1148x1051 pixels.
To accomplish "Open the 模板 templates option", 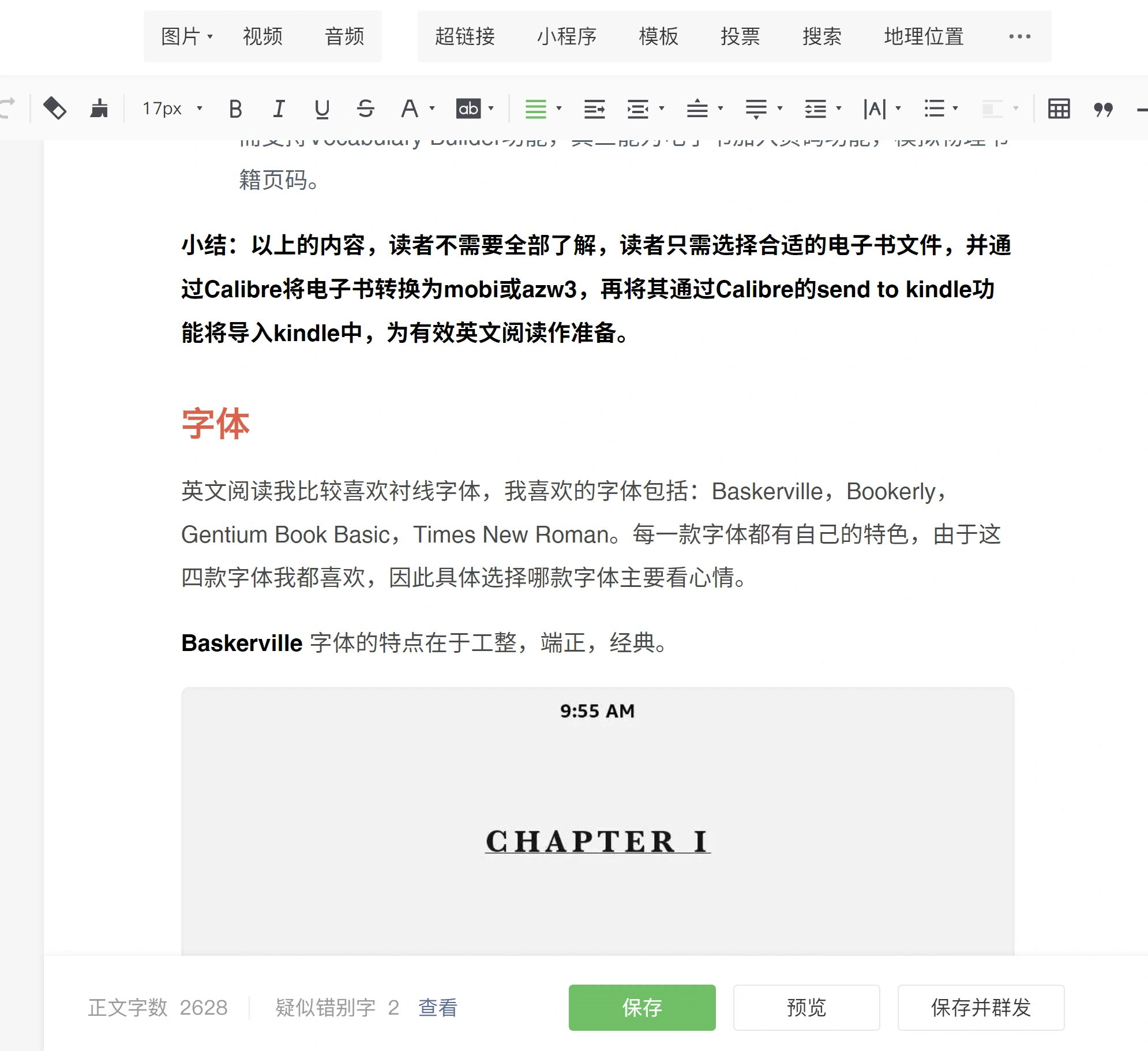I will [659, 36].
